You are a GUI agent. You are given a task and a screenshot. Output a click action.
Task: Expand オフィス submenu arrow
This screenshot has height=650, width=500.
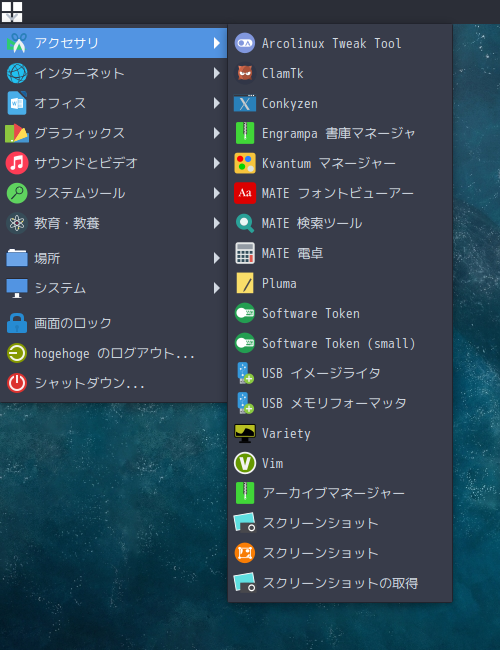tap(216, 103)
